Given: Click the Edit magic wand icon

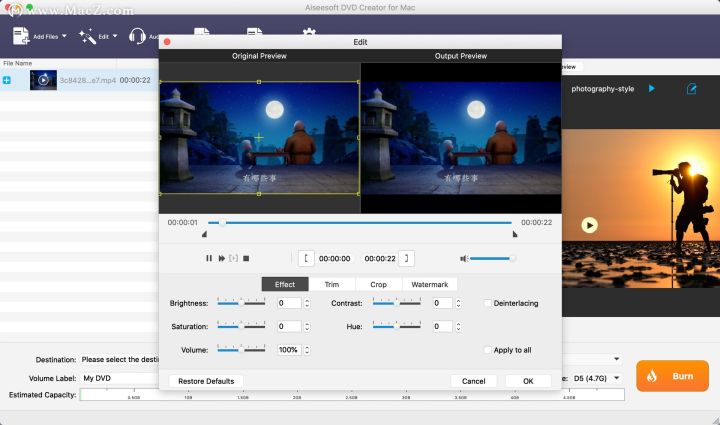Looking at the screenshot, I should click(x=87, y=36).
